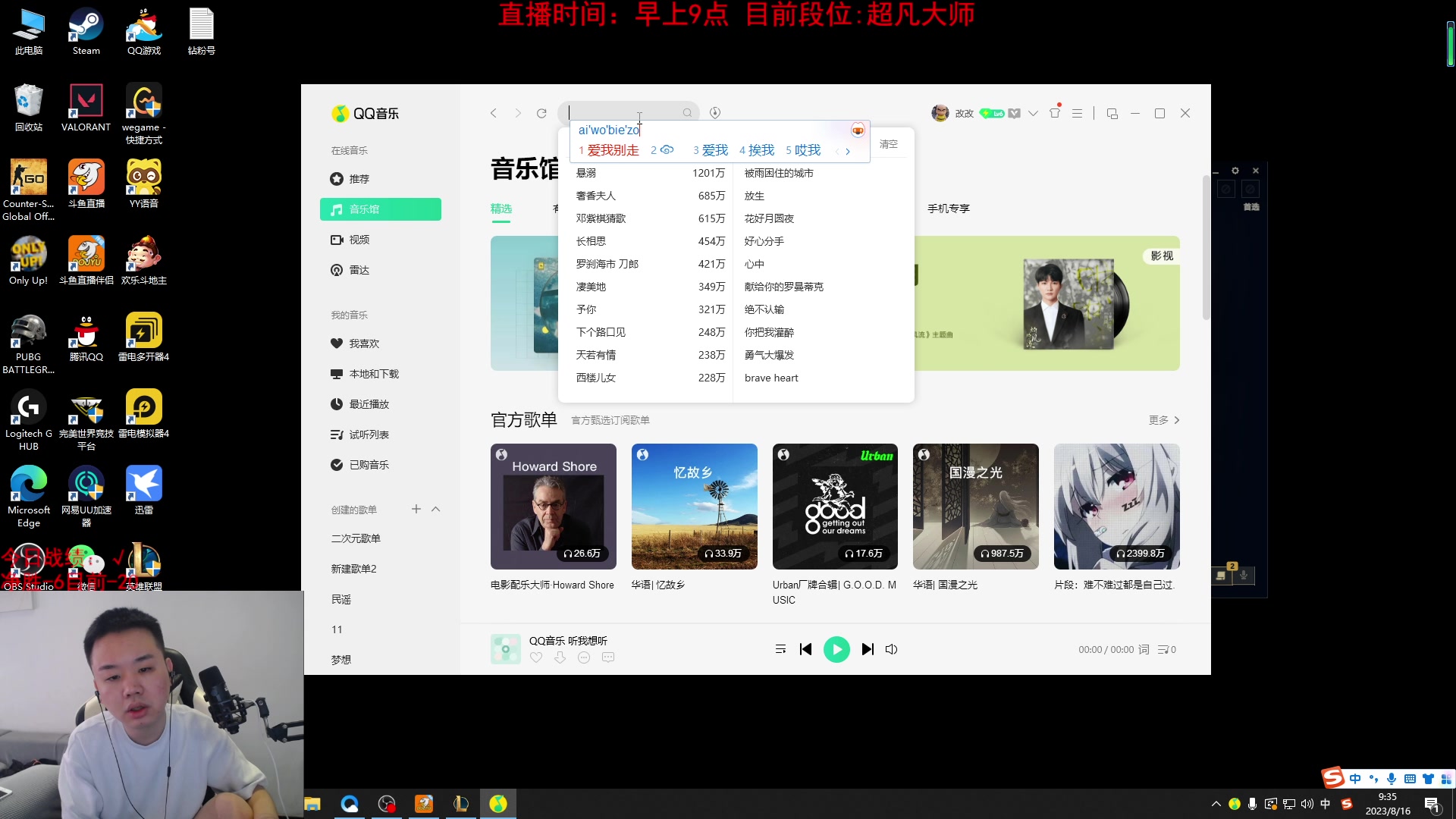Click the banner with 影视 tag

click(1046, 303)
